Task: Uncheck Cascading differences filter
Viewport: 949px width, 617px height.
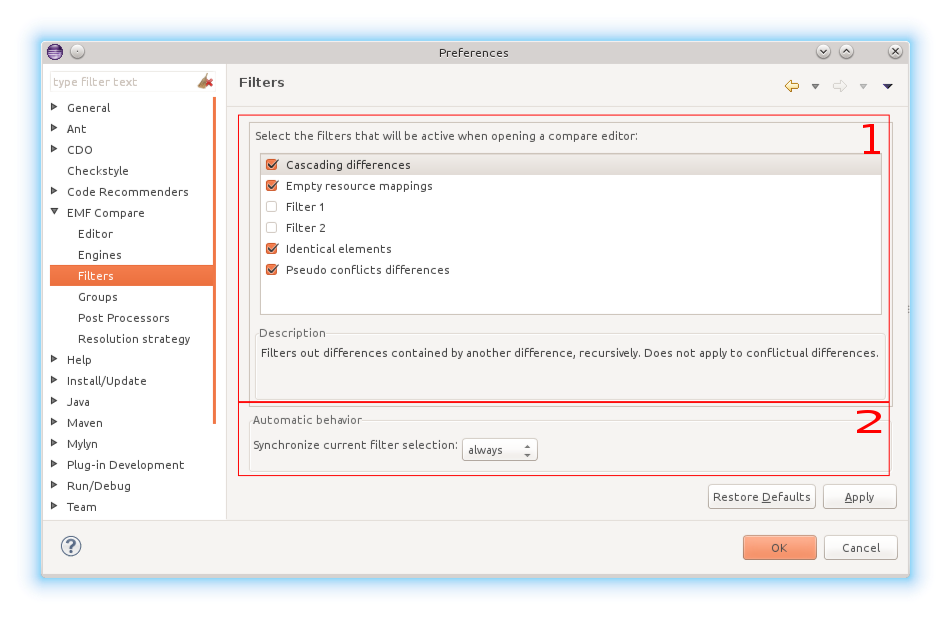Action: click(x=271, y=165)
